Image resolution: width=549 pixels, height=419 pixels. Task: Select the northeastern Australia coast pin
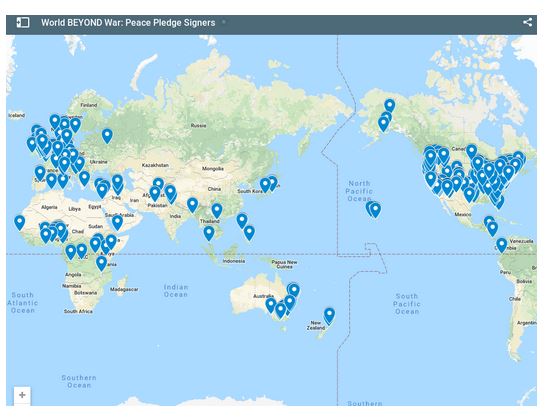(294, 291)
